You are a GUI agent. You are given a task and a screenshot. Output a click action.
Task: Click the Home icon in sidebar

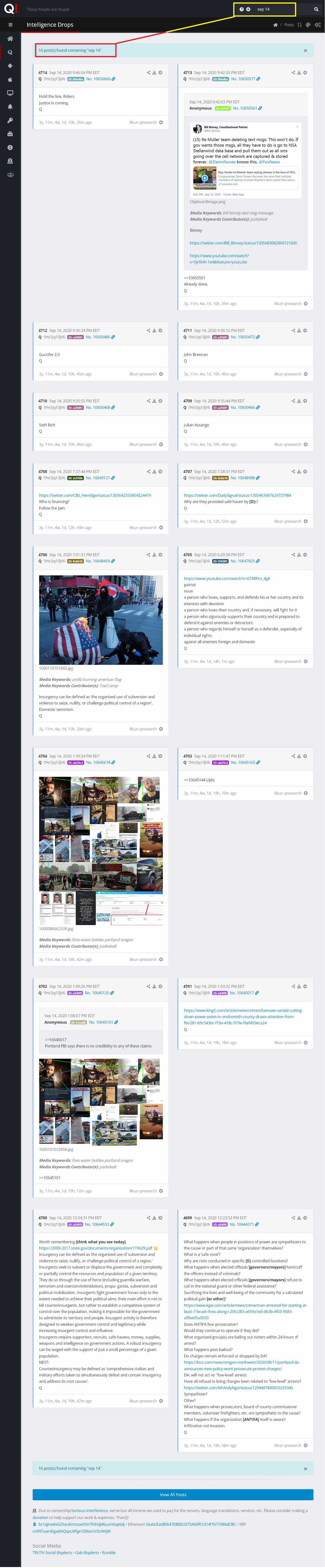10,38
